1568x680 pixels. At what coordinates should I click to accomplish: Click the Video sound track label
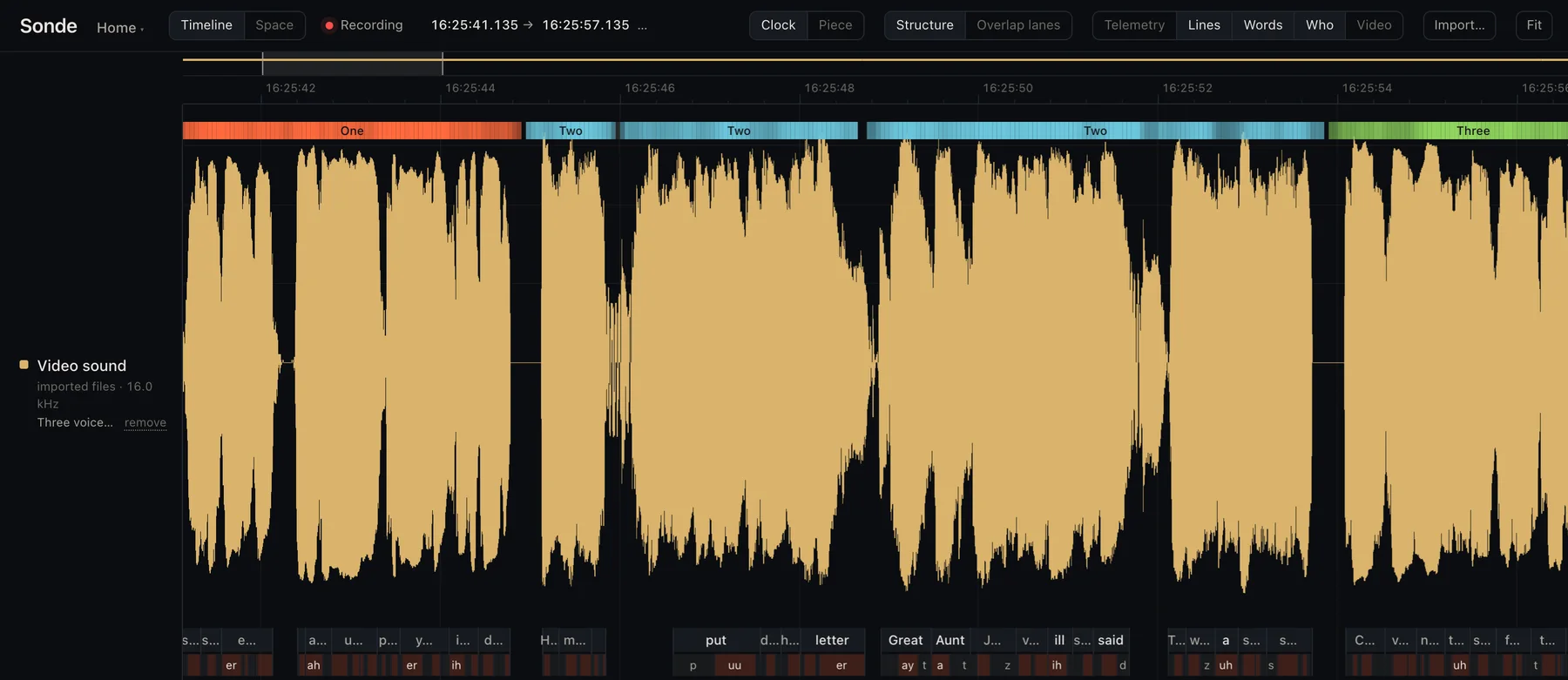[82, 366]
